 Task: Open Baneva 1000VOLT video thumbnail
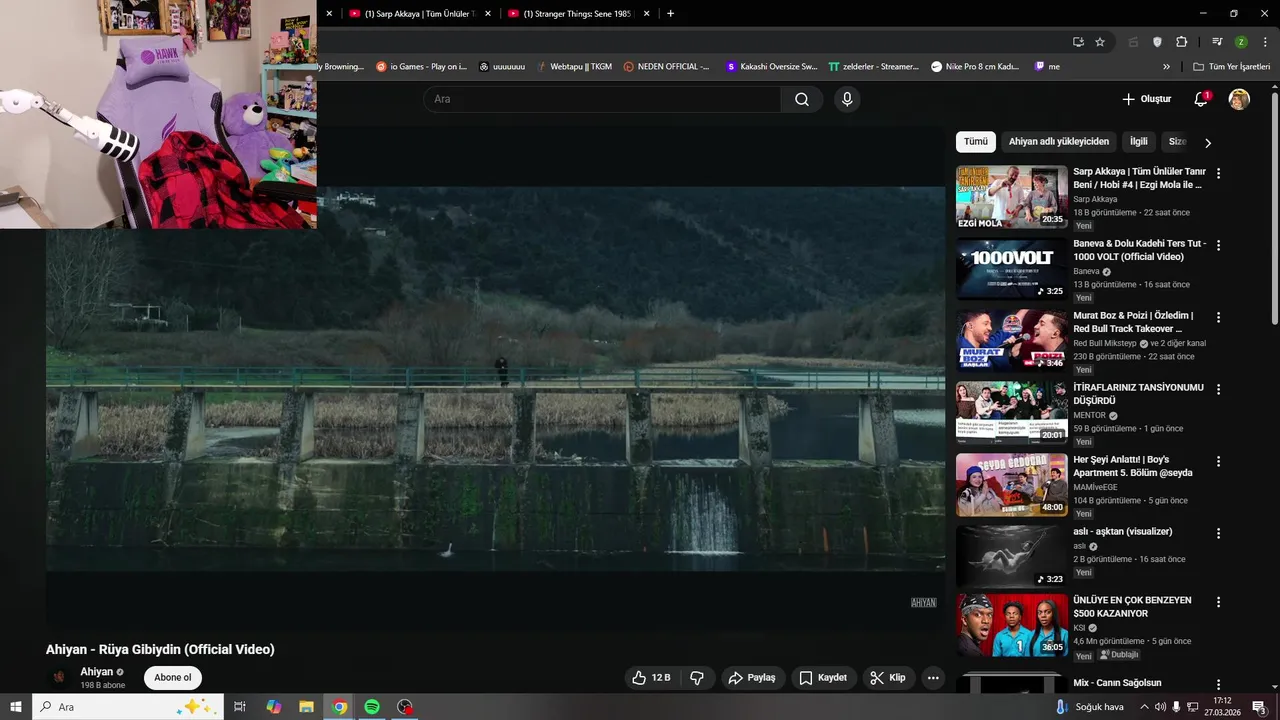click(1012, 269)
